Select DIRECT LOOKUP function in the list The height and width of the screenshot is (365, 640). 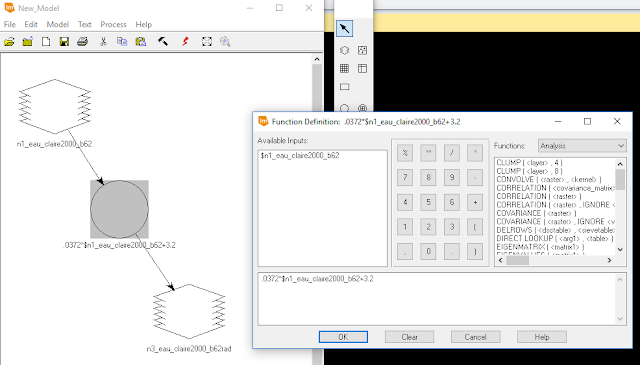click(x=555, y=238)
